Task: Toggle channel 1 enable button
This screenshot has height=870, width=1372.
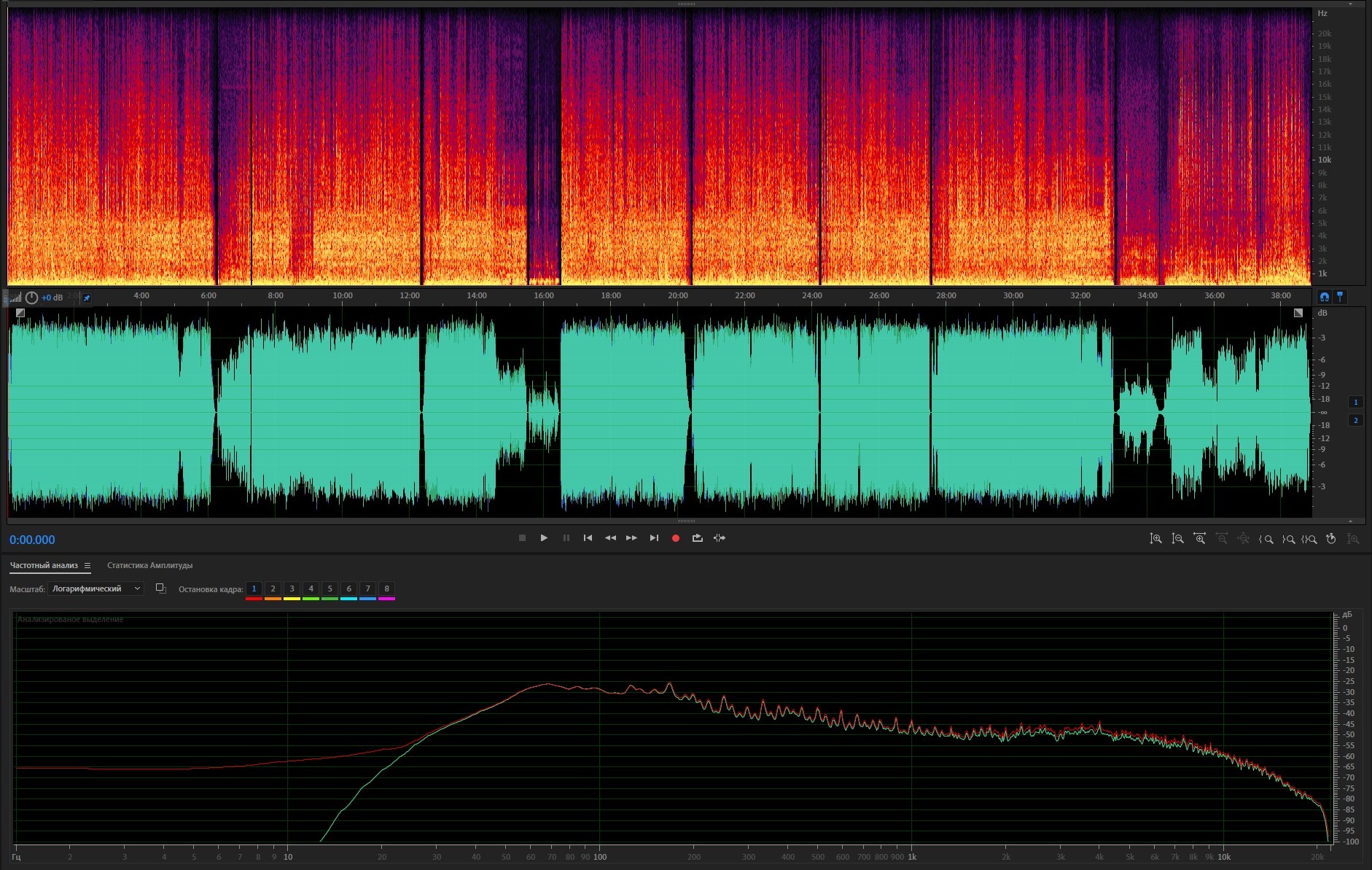Action: click(1355, 402)
